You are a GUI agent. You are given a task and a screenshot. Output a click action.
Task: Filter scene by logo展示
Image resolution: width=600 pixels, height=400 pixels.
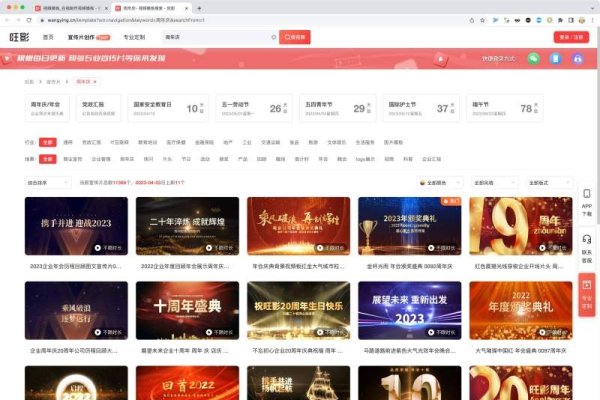click(x=365, y=159)
